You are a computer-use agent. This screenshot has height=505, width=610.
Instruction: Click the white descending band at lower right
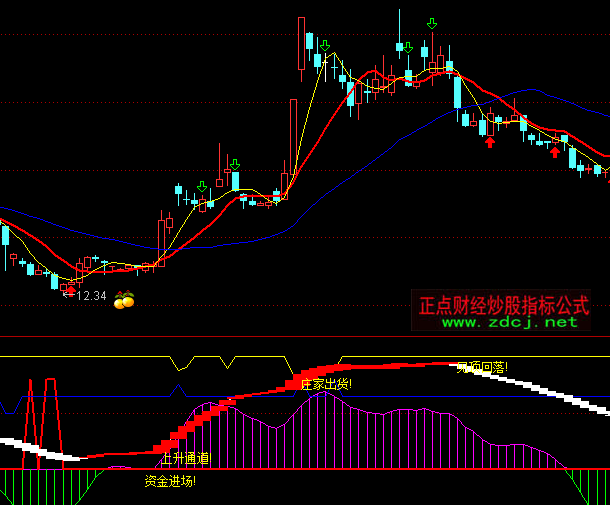click(570, 397)
